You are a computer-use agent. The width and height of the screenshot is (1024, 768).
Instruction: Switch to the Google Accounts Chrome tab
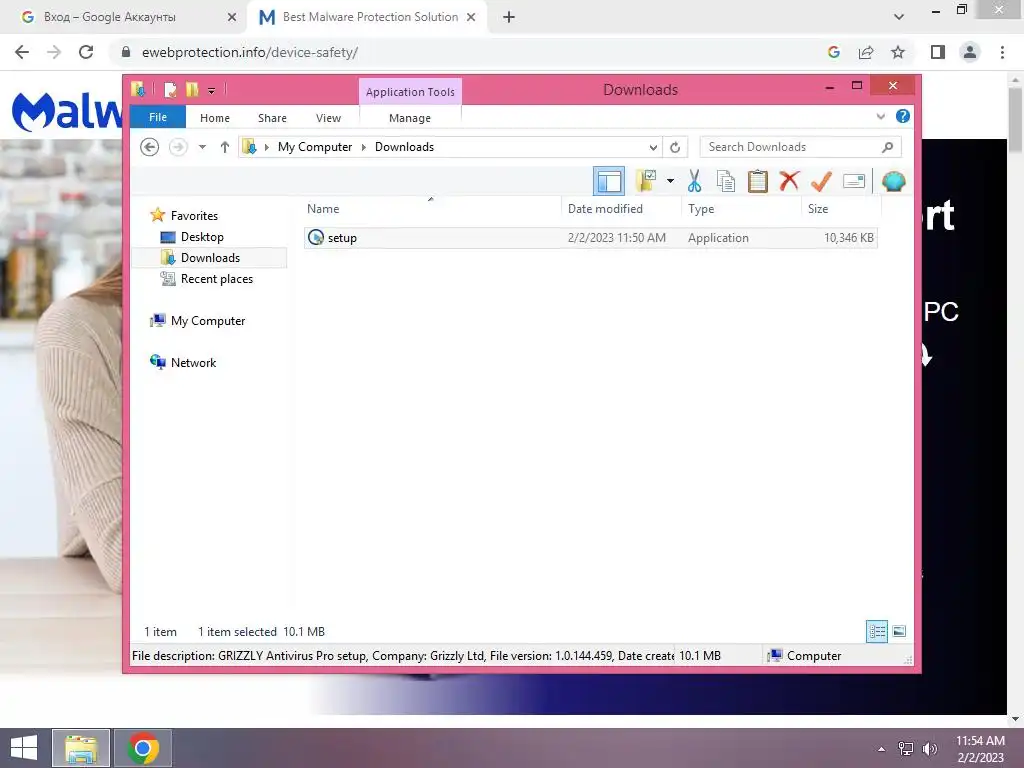123,17
